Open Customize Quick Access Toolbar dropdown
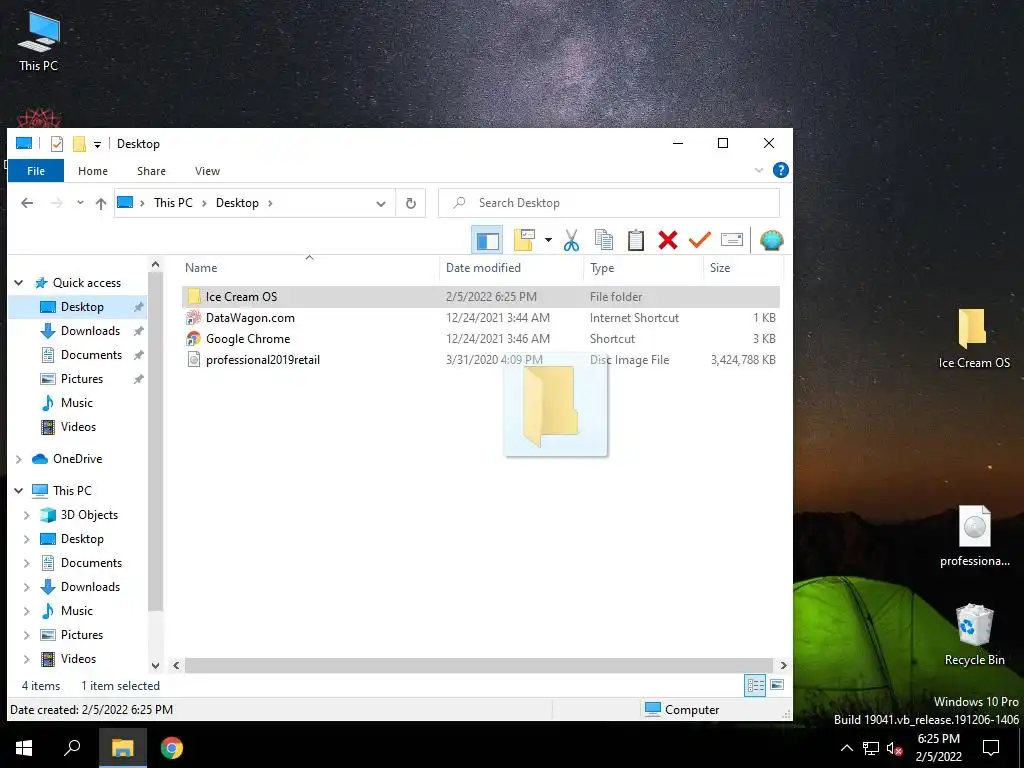The image size is (1024, 768). pos(97,144)
